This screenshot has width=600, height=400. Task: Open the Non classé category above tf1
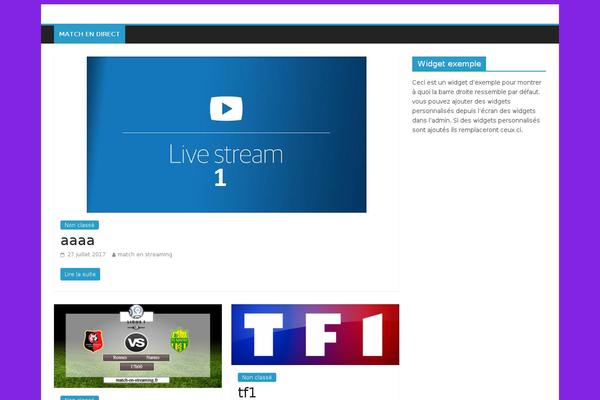pos(257,377)
